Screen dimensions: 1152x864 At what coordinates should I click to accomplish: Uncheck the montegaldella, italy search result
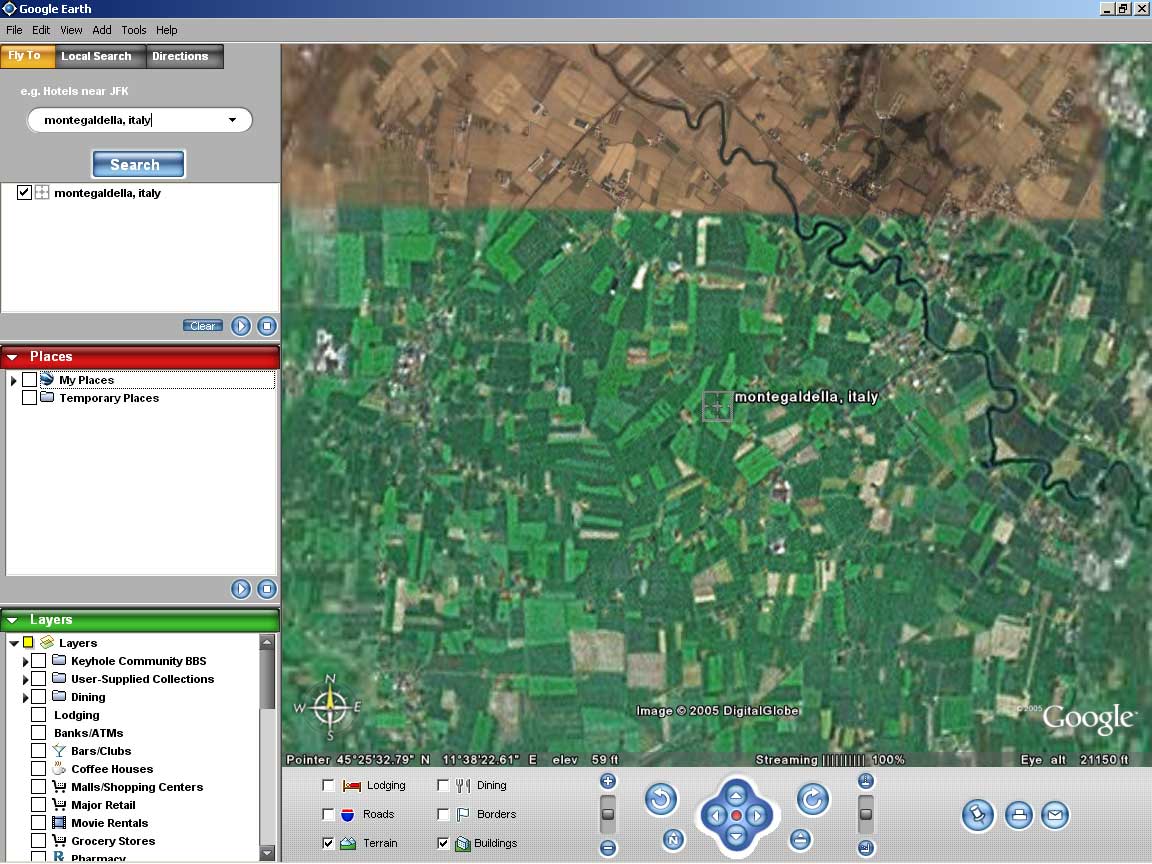click(24, 192)
